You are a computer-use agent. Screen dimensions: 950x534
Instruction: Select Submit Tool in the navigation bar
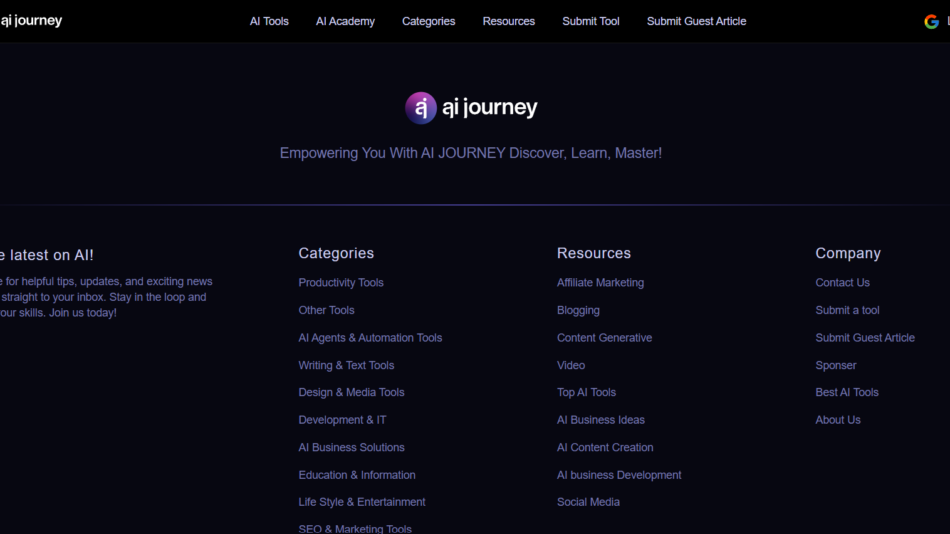591,21
